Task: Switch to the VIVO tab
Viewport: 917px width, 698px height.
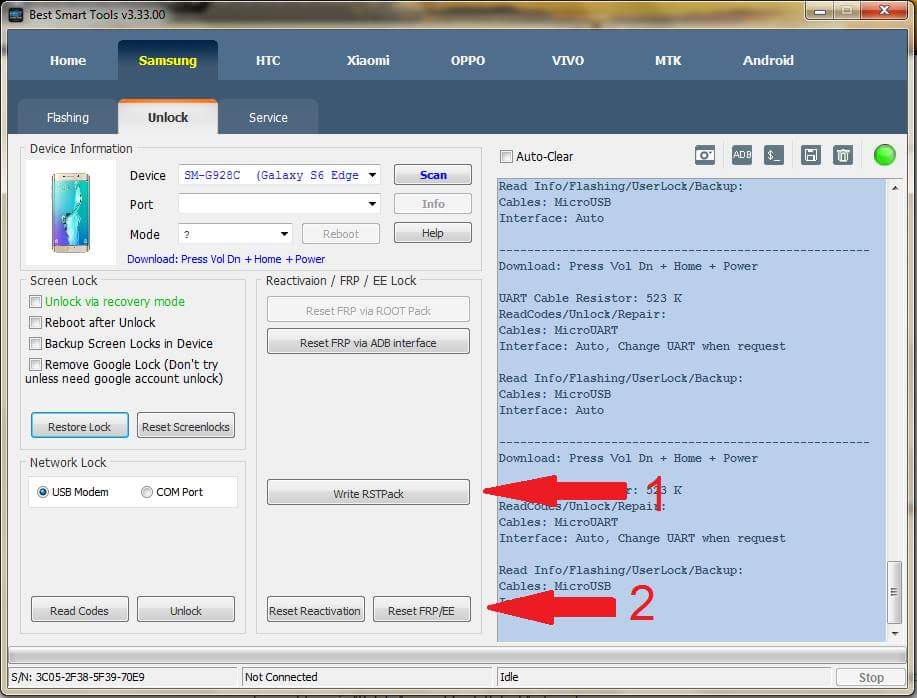Action: pos(568,60)
